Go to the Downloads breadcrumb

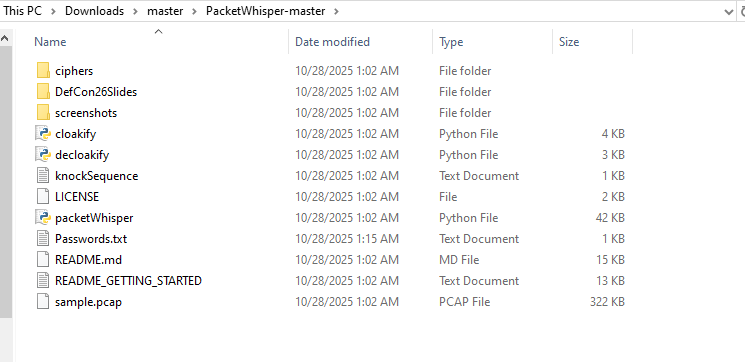tap(94, 11)
